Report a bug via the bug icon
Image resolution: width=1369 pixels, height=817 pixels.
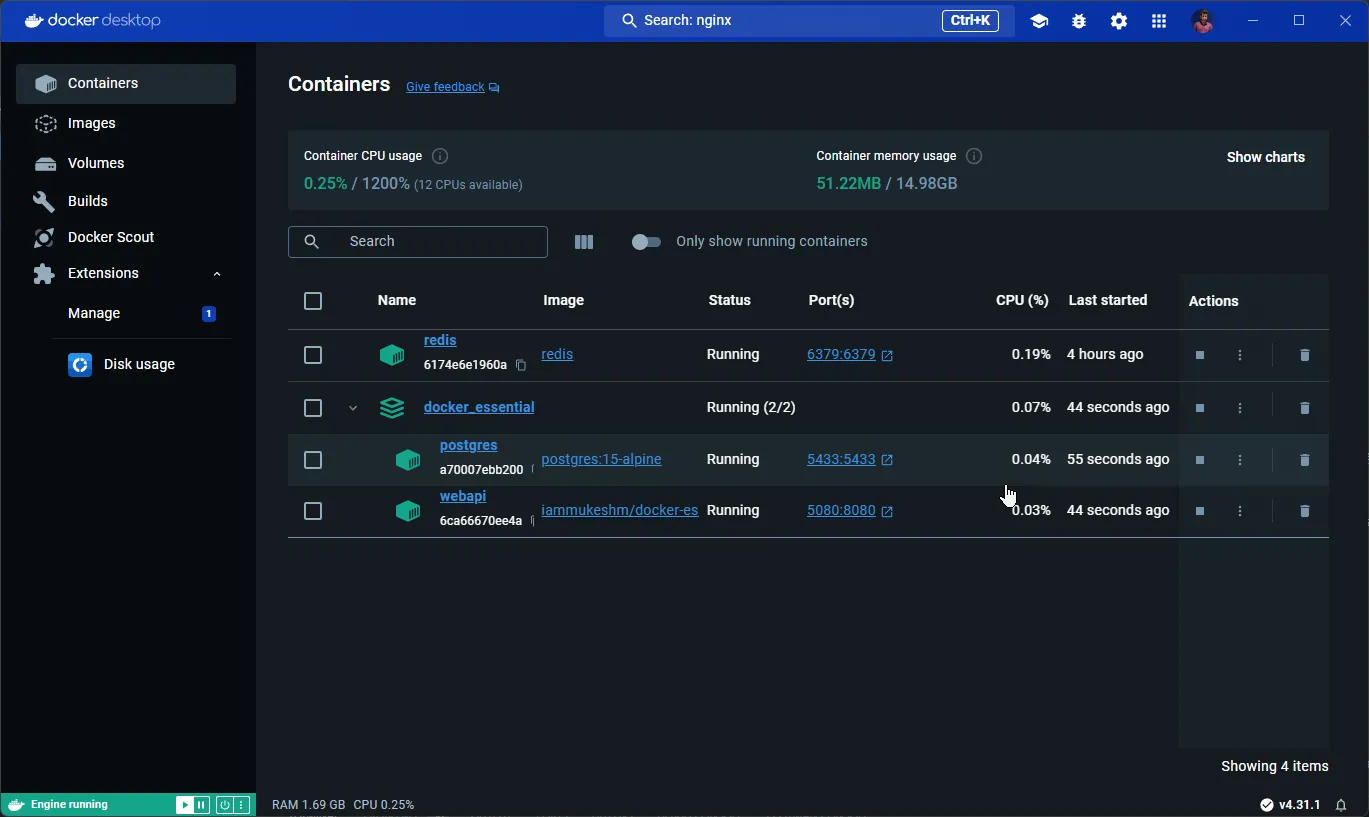[x=1078, y=20]
